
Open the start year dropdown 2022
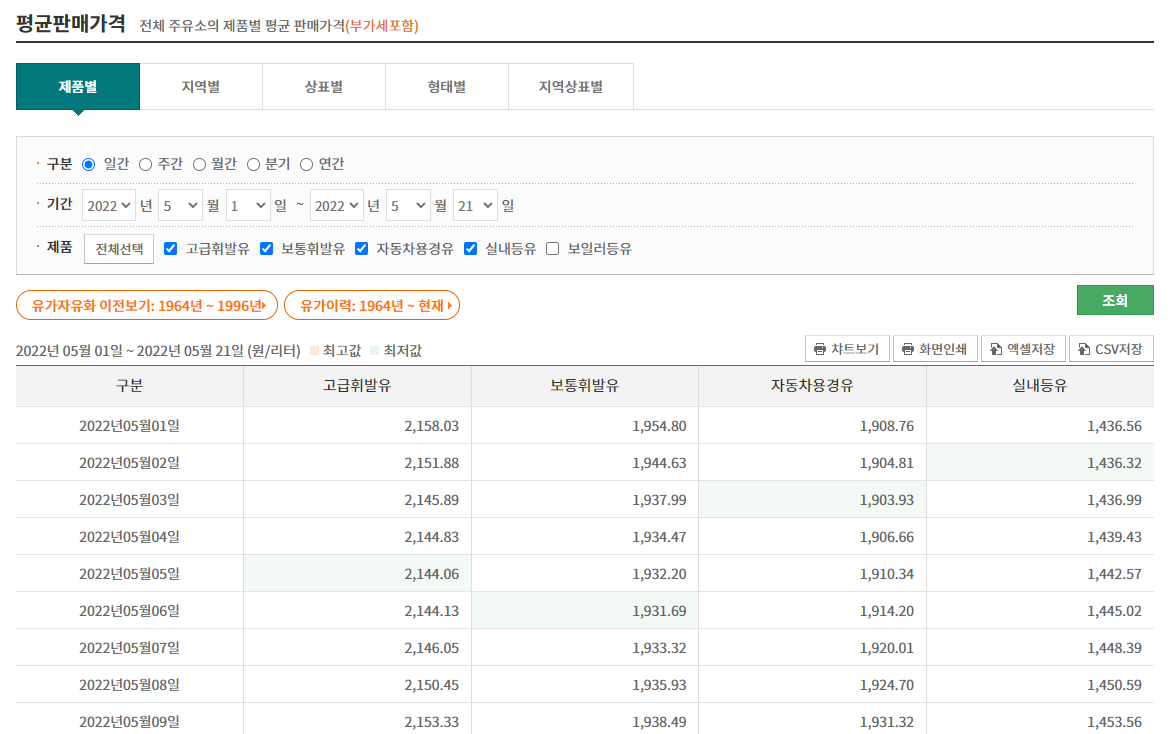[109, 205]
